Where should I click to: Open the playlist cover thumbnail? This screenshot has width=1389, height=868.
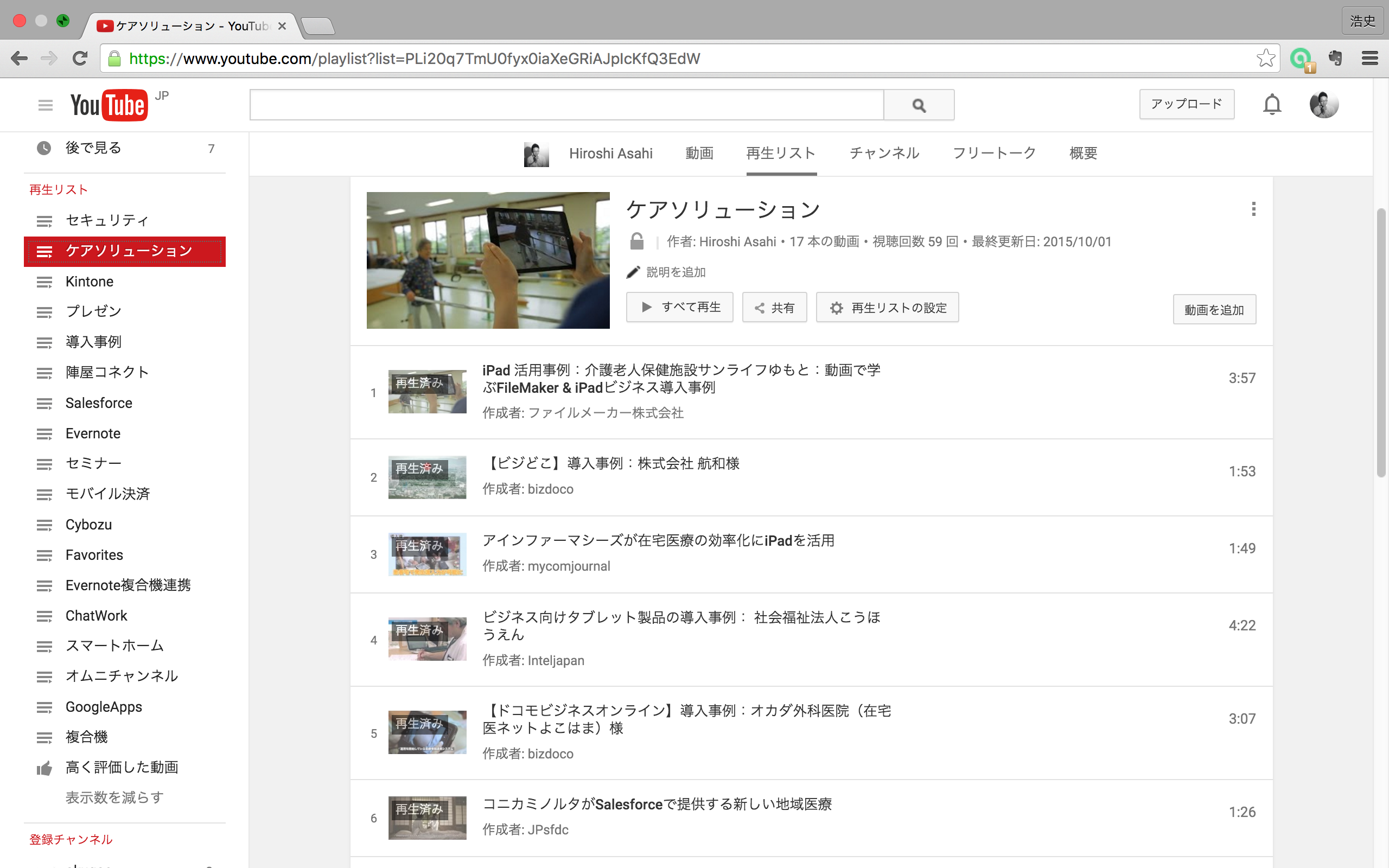coord(488,260)
